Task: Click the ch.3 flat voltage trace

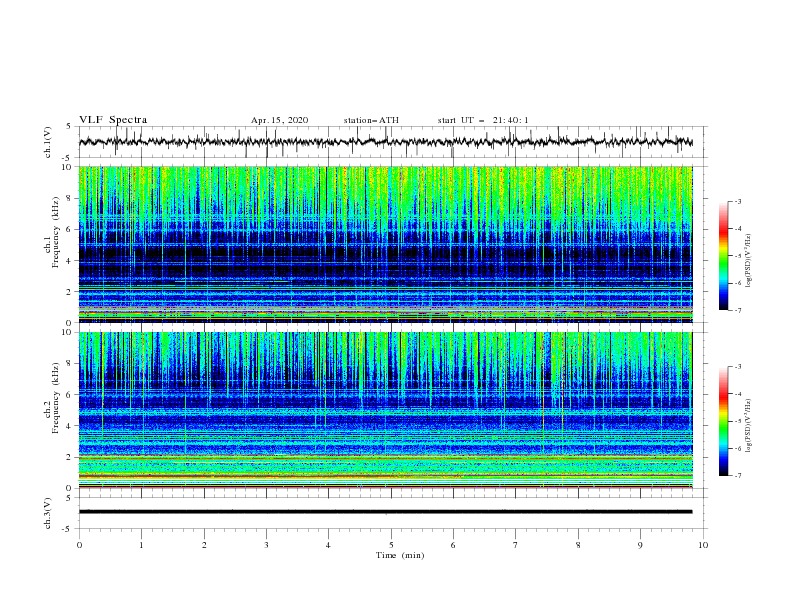Action: click(385, 512)
